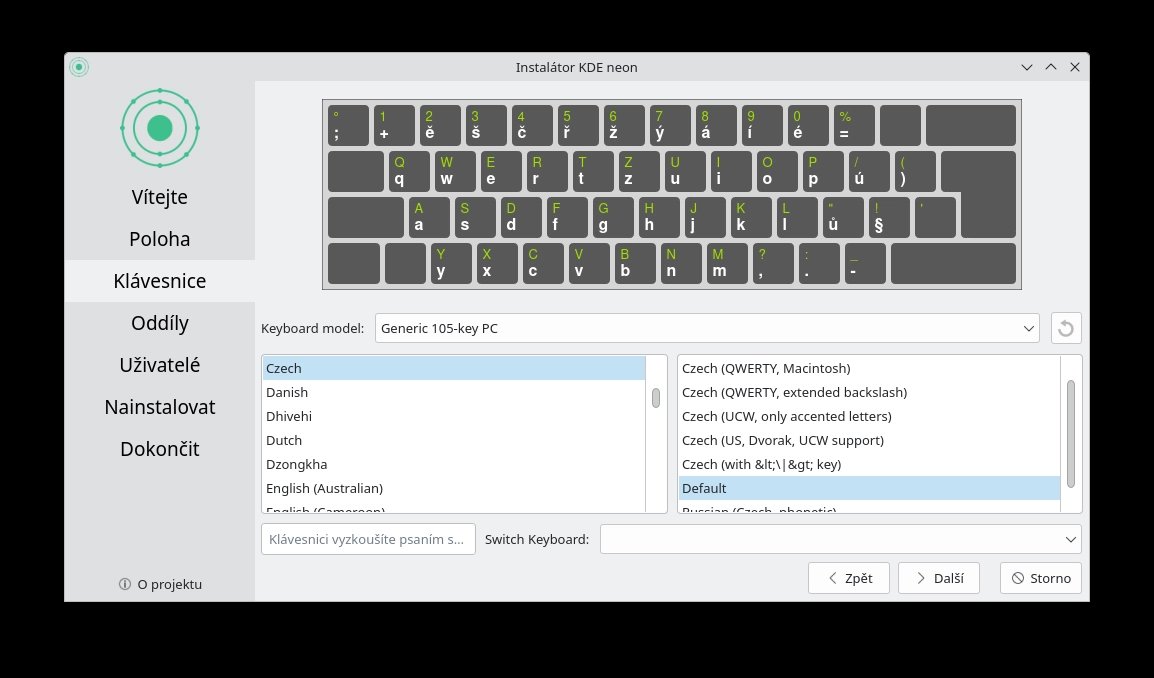Image resolution: width=1154 pixels, height=678 pixels.
Task: Click the variant list scrollbar handle
Action: (1071, 434)
